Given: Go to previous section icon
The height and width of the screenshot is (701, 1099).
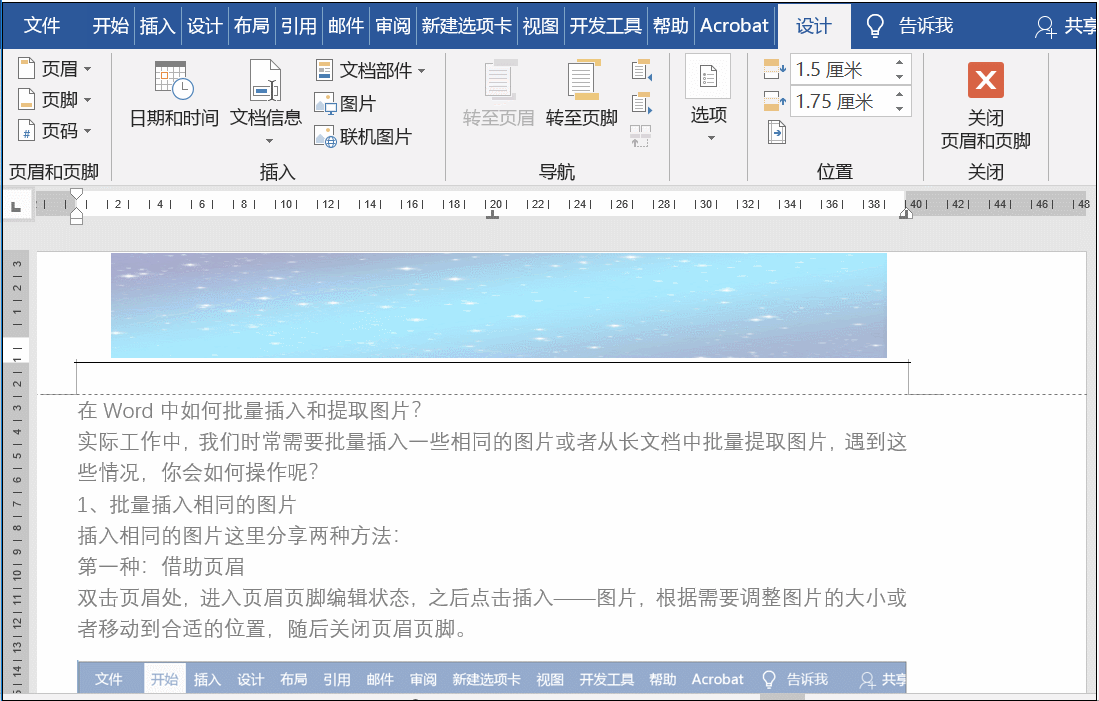Looking at the screenshot, I should 641,70.
